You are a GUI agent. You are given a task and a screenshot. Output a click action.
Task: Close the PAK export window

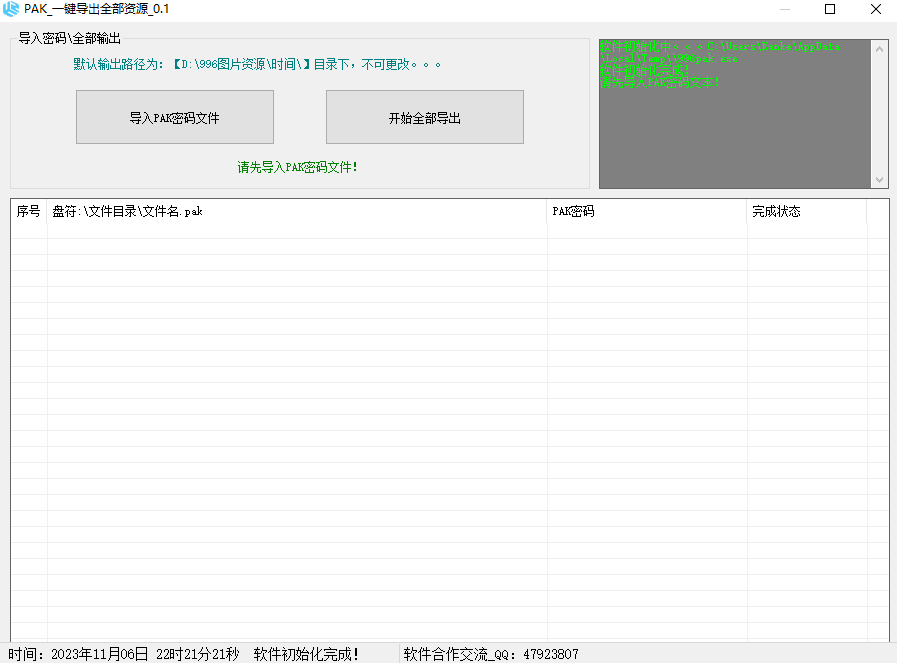875,9
